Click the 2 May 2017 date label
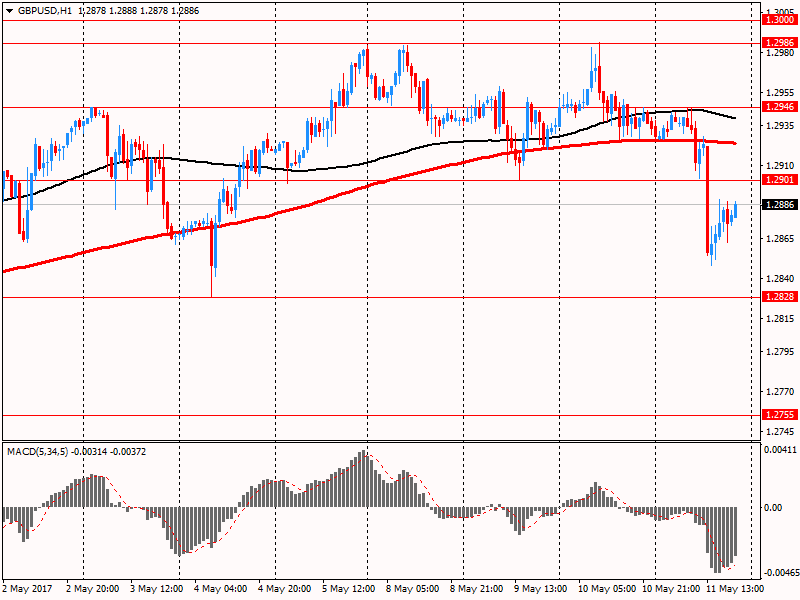Viewport: 800px width, 600px height. [28, 589]
